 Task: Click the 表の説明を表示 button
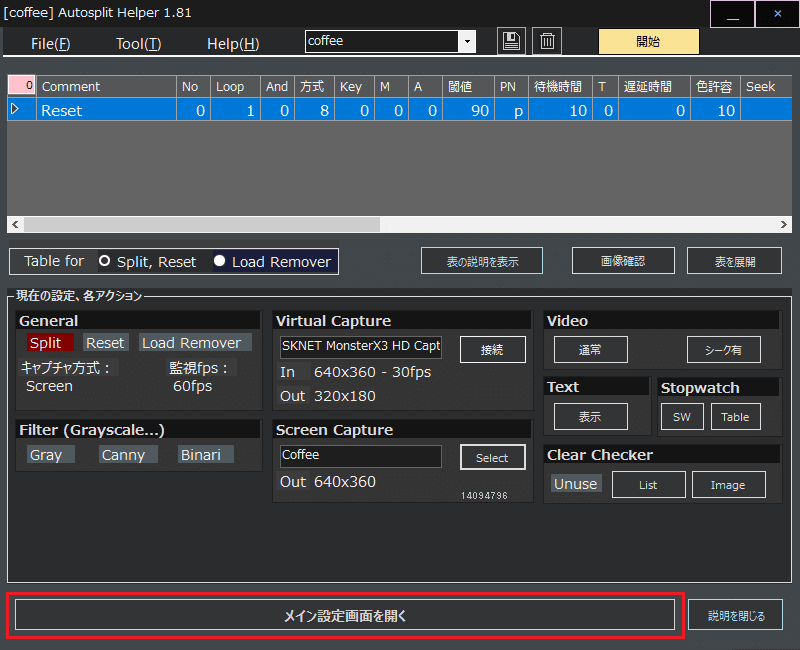[482, 261]
